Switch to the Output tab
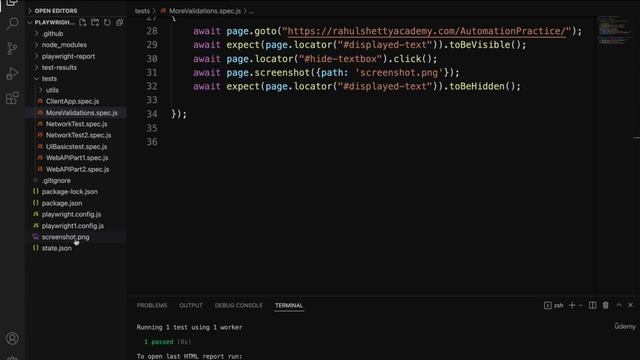Image resolution: width=640 pixels, height=360 pixels. point(191,306)
